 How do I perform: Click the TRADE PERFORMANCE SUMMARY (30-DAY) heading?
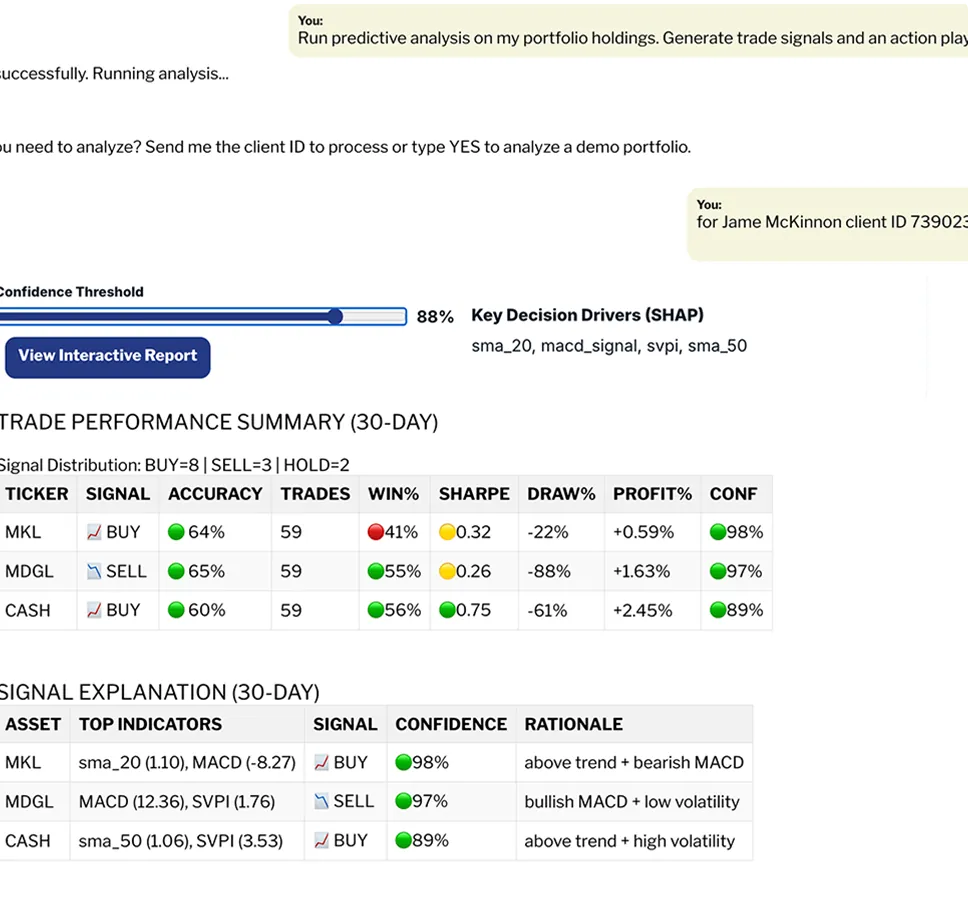[219, 422]
